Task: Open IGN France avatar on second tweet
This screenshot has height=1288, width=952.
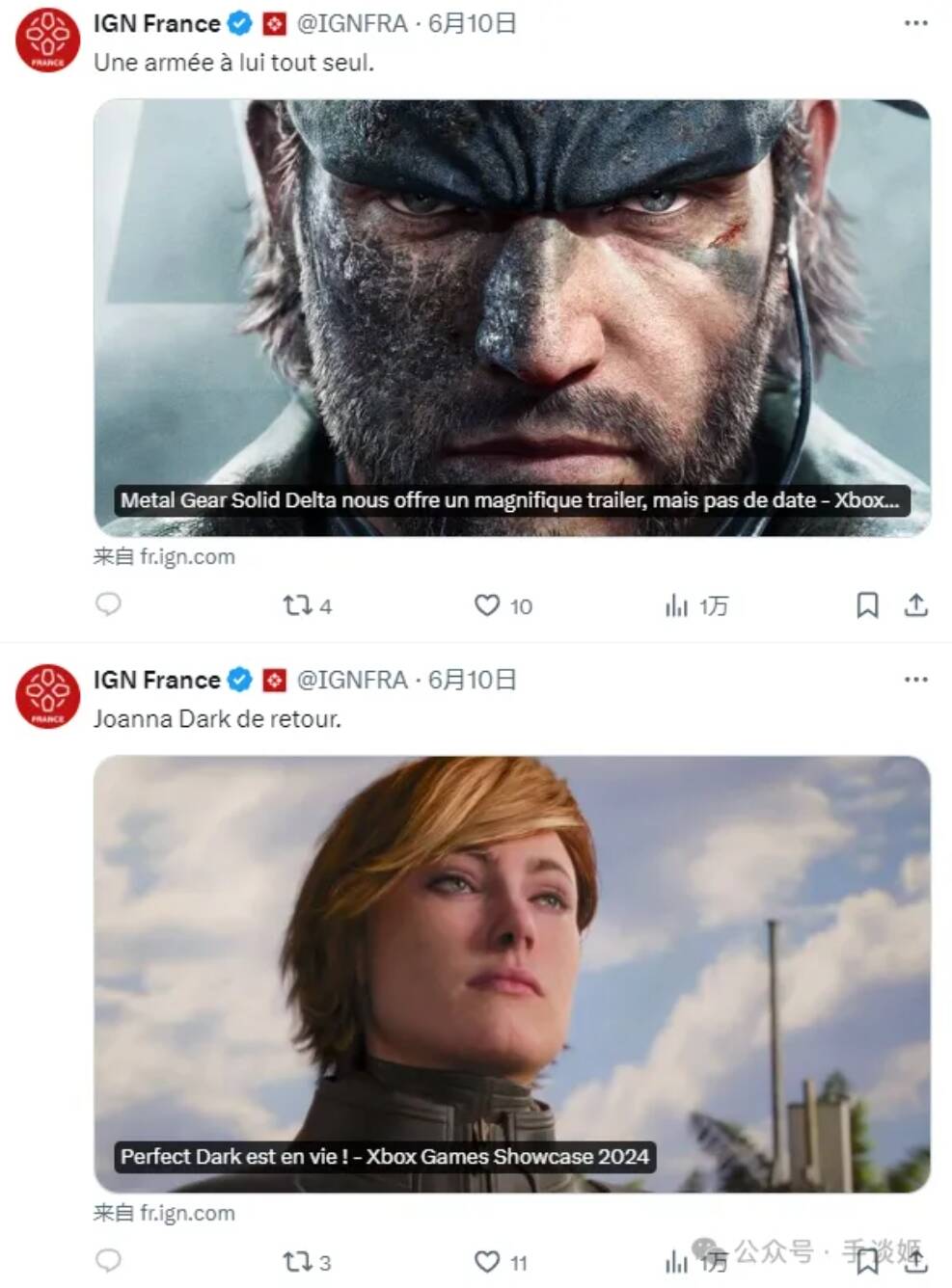Action: [x=47, y=696]
